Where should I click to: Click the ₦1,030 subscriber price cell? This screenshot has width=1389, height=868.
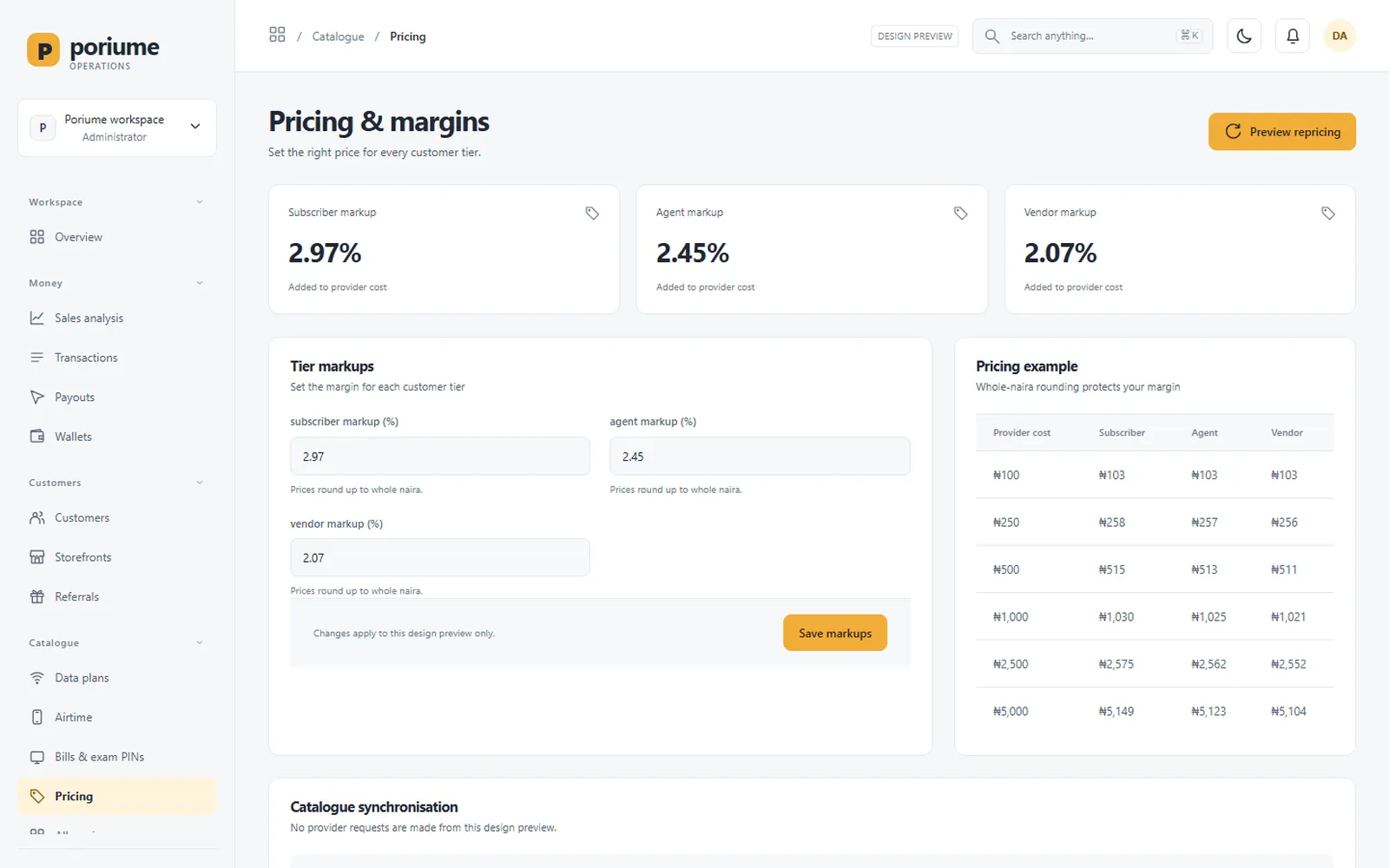(x=1116, y=617)
